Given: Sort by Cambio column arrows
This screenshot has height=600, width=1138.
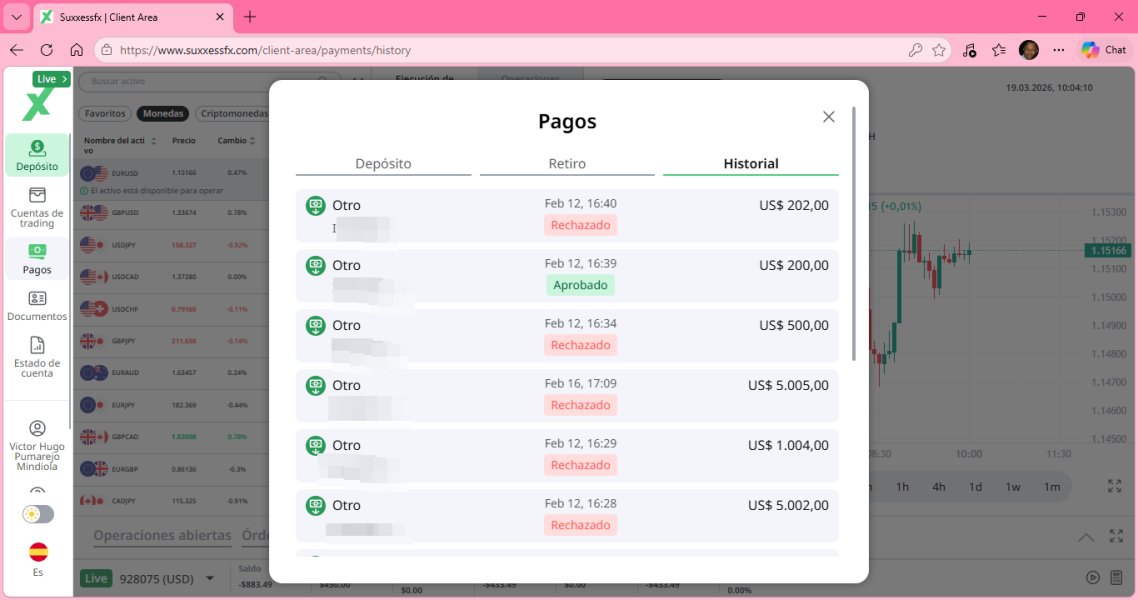Looking at the screenshot, I should (x=253, y=141).
